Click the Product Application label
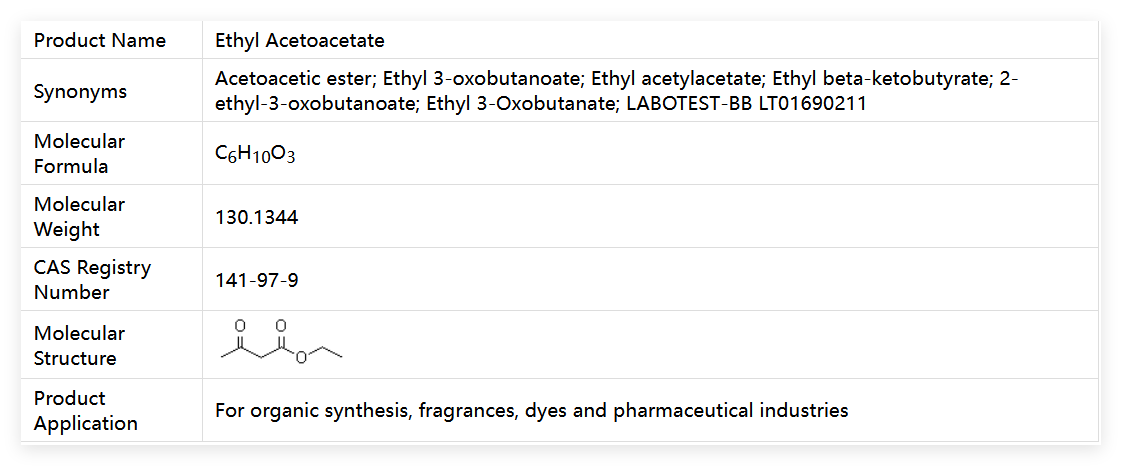1122x466 pixels. pyautogui.click(x=86, y=411)
